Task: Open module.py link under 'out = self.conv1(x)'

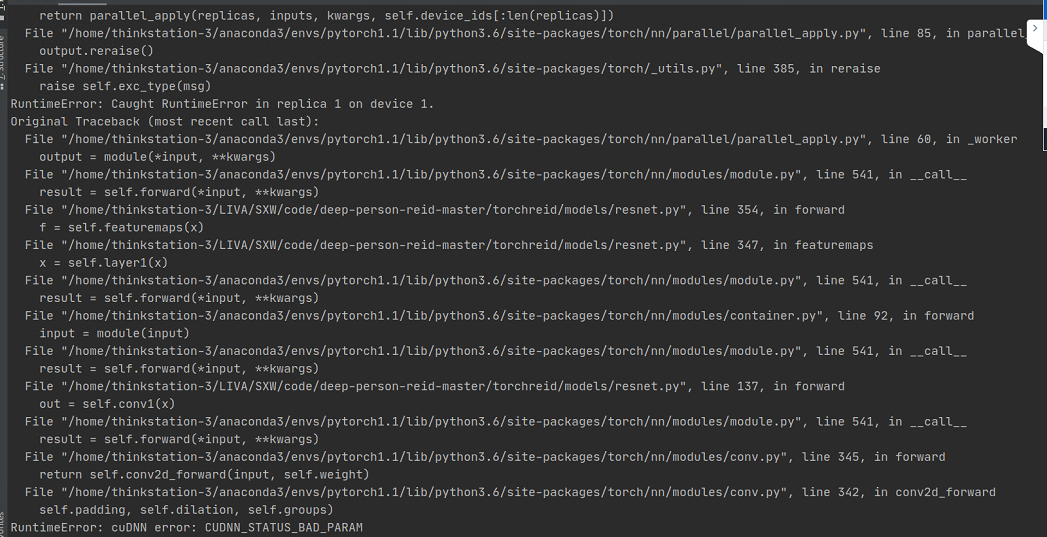Action: (x=433, y=422)
